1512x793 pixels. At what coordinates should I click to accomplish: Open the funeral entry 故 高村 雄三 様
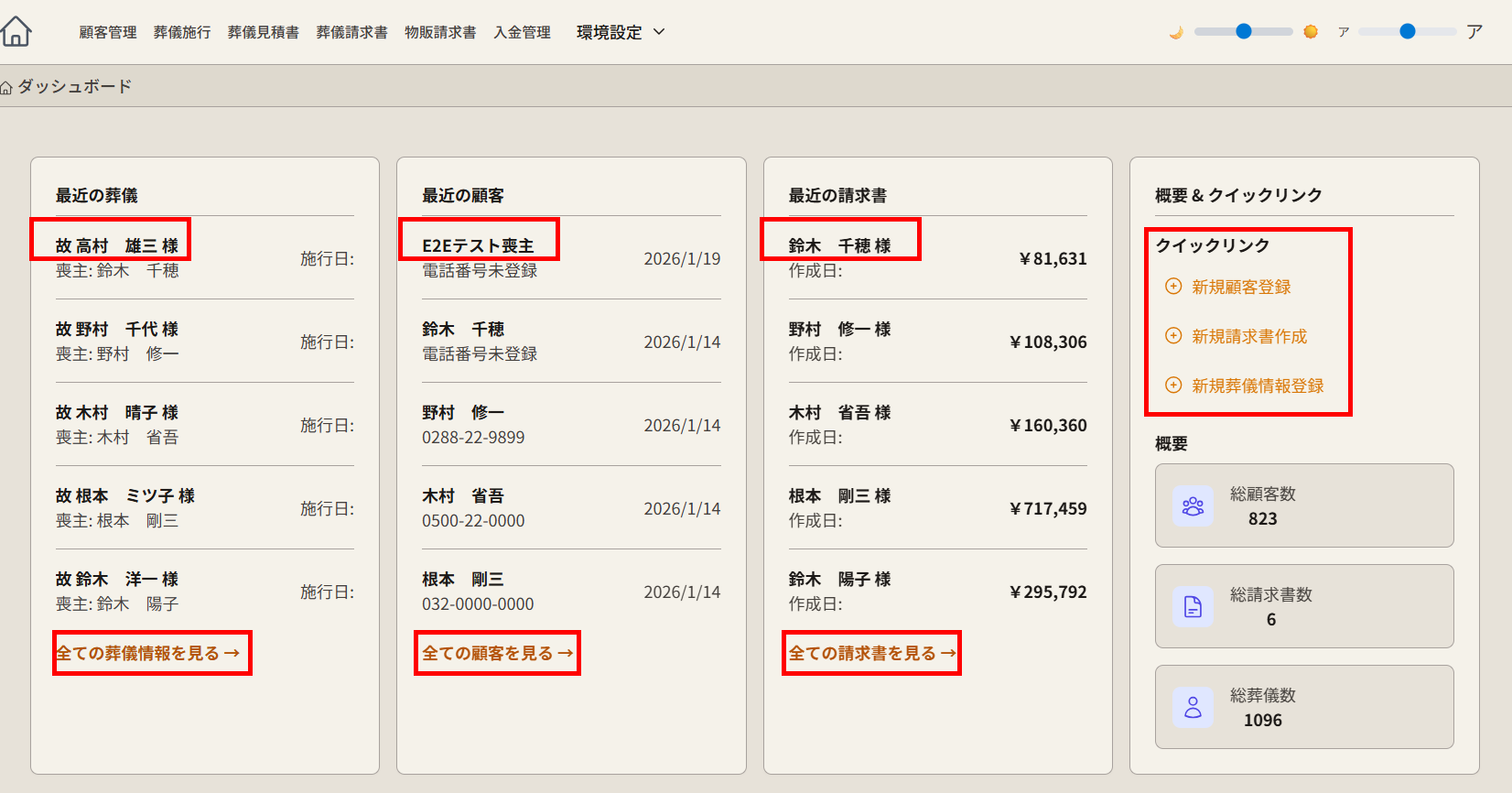116,245
